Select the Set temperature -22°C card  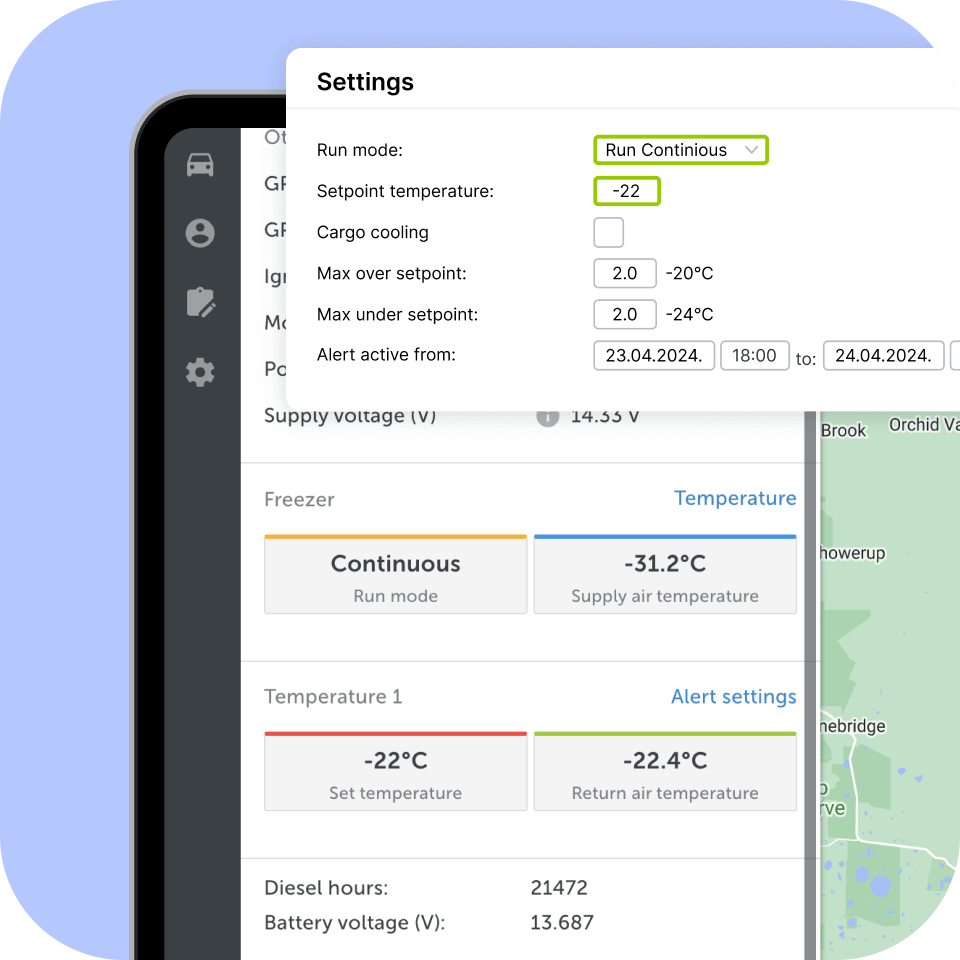pyautogui.click(x=396, y=771)
